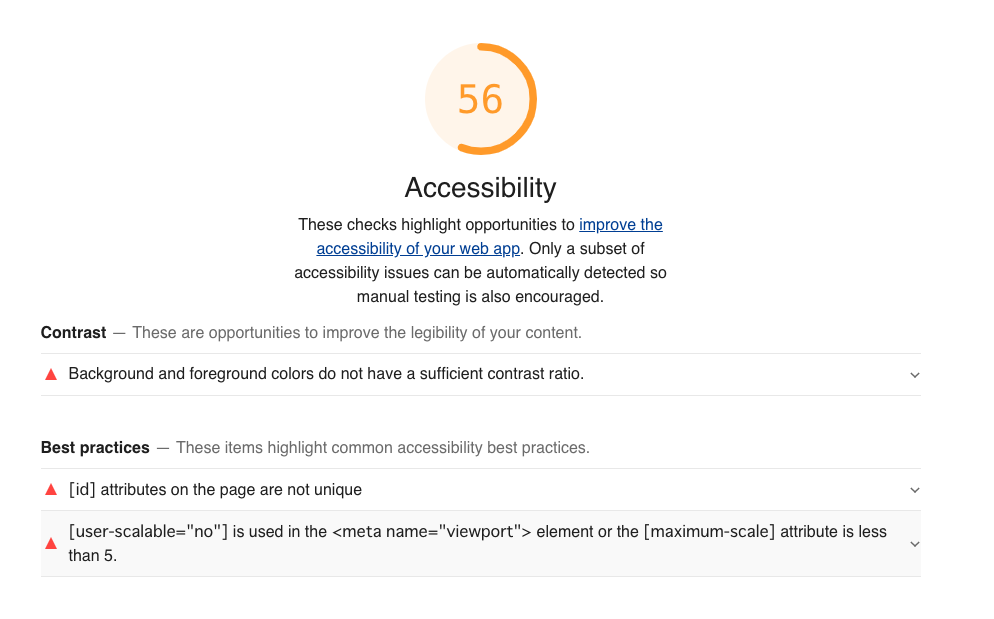This screenshot has height=619, width=994.
Task: Expand the contrast ratio audit chevron
Action: click(914, 375)
